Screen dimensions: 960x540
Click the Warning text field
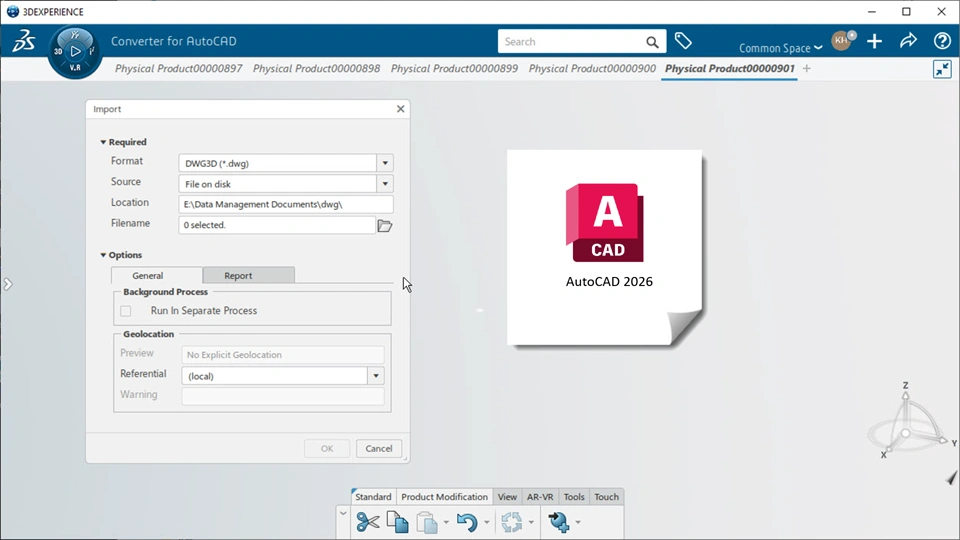coord(283,396)
